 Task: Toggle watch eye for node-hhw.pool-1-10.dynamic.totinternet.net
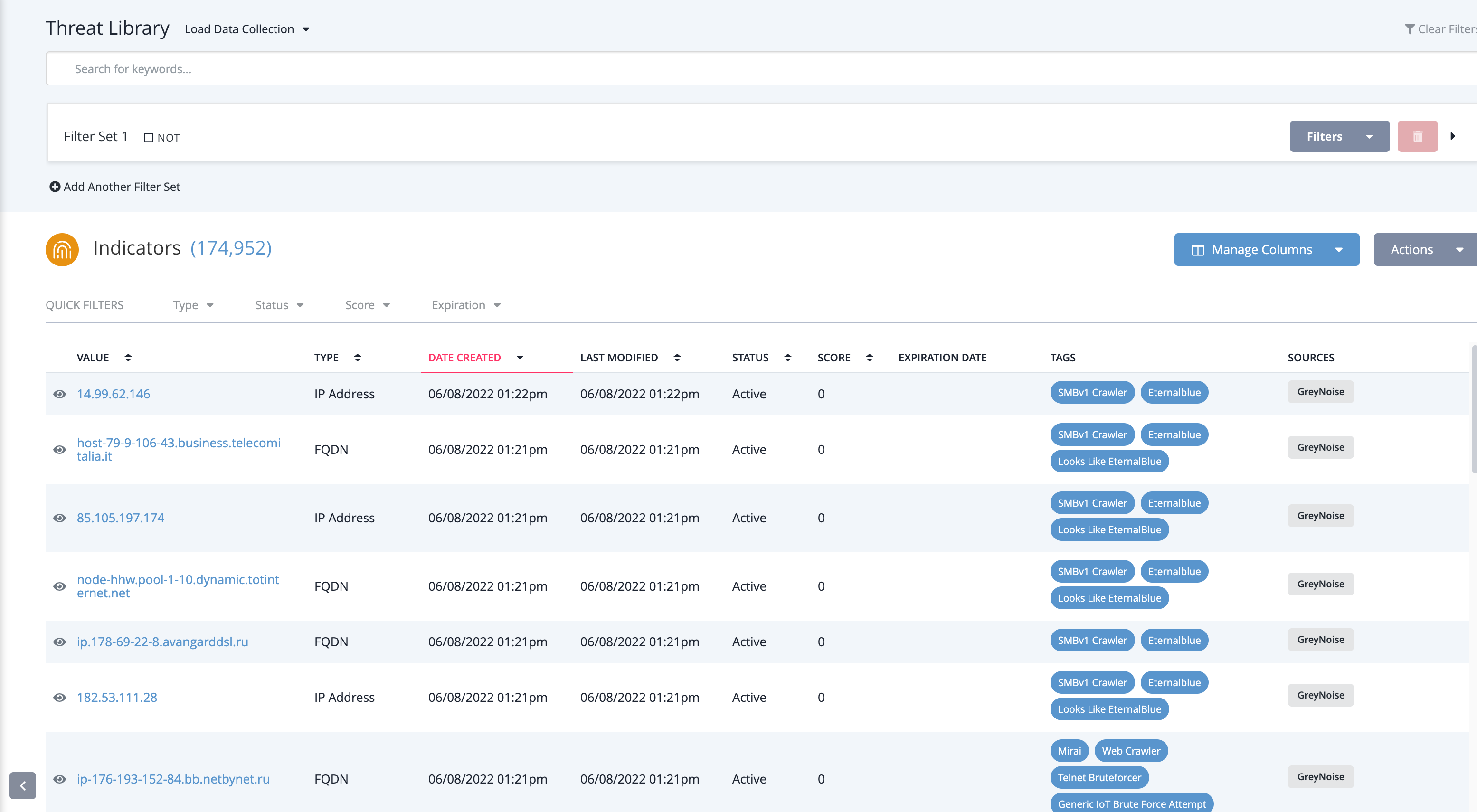click(60, 586)
